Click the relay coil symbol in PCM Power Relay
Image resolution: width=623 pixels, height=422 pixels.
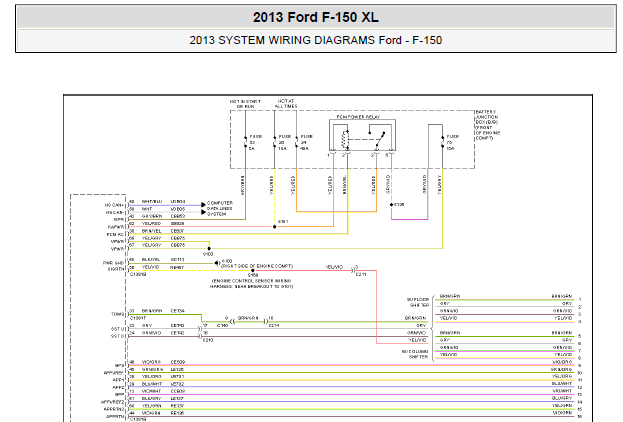345,139
